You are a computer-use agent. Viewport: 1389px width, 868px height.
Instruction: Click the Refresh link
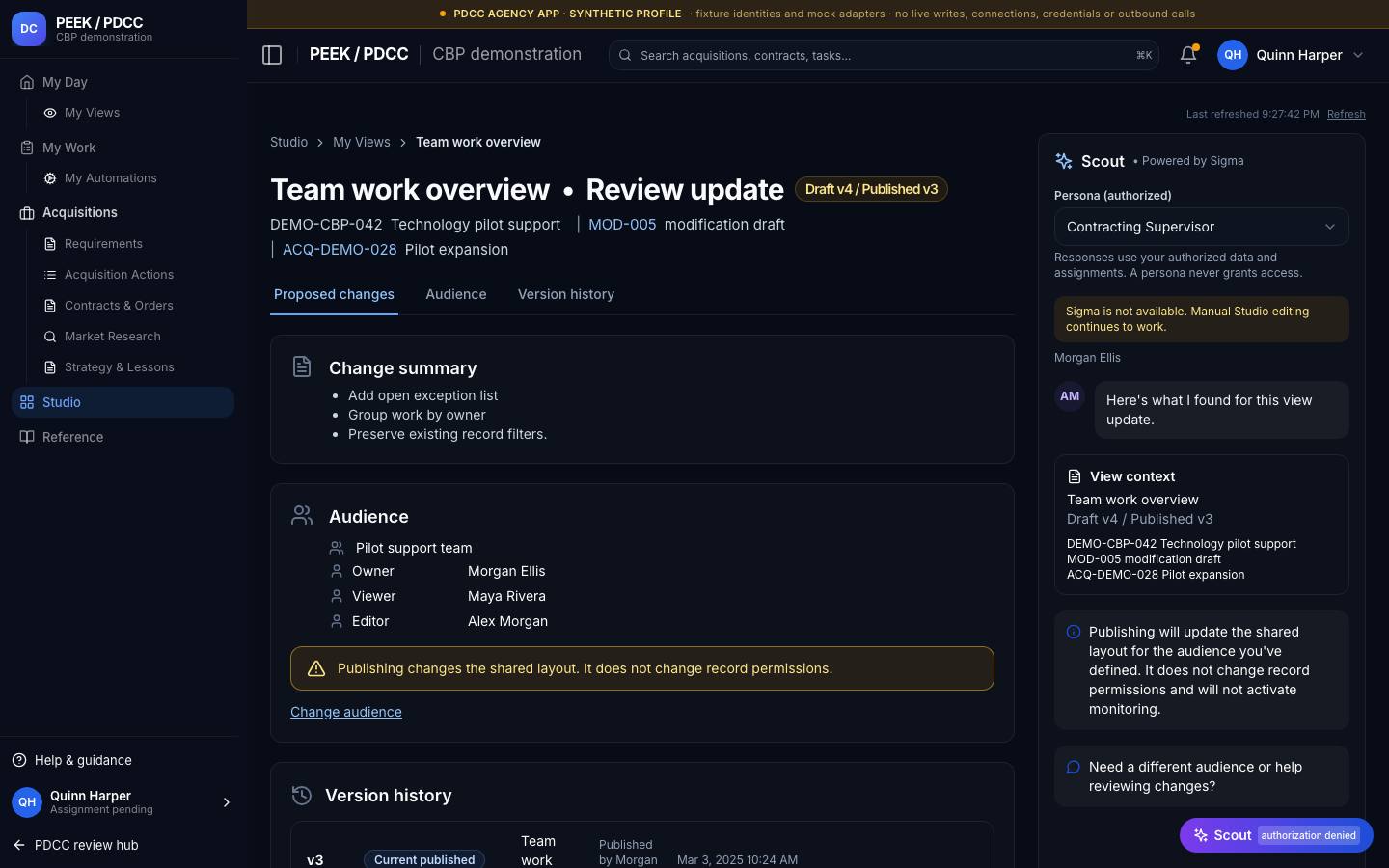pos(1347,114)
